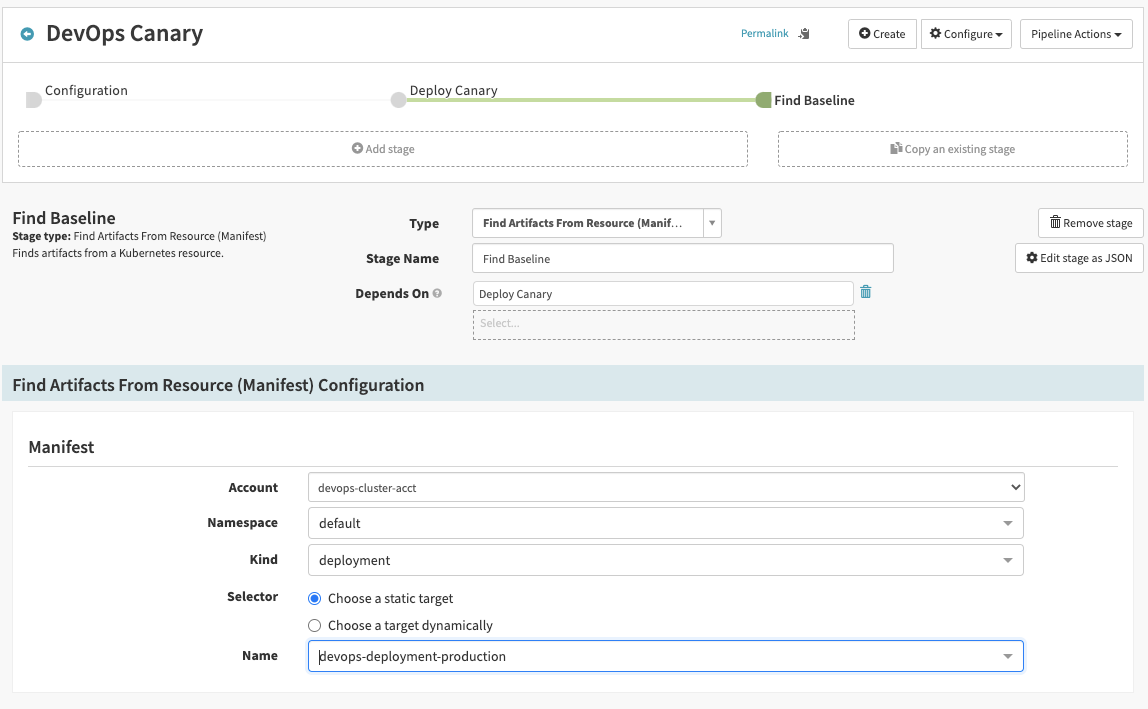1148x709 pixels.
Task: Click the Remove stage button
Action: [1090, 223]
